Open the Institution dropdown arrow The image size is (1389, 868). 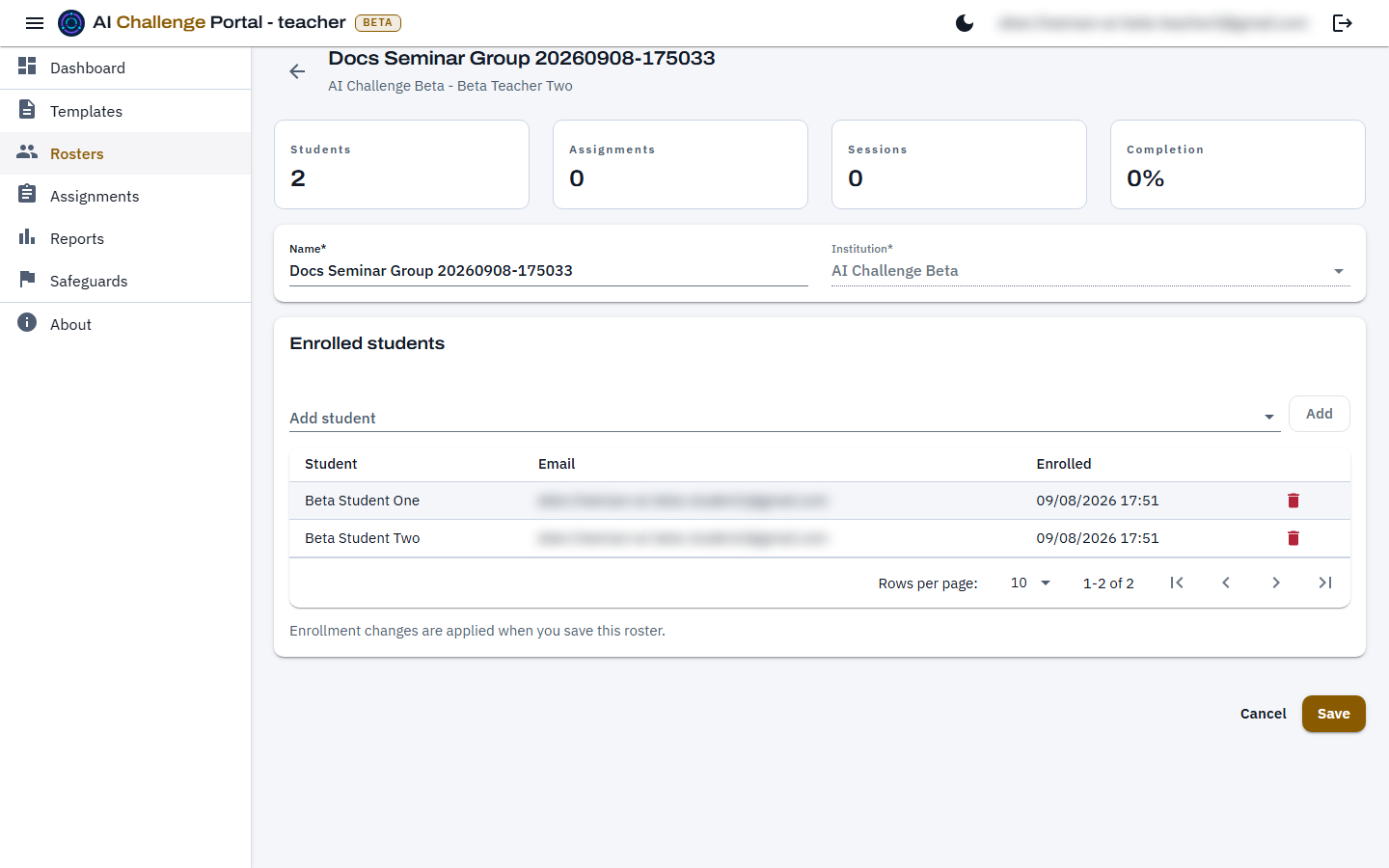(1339, 271)
